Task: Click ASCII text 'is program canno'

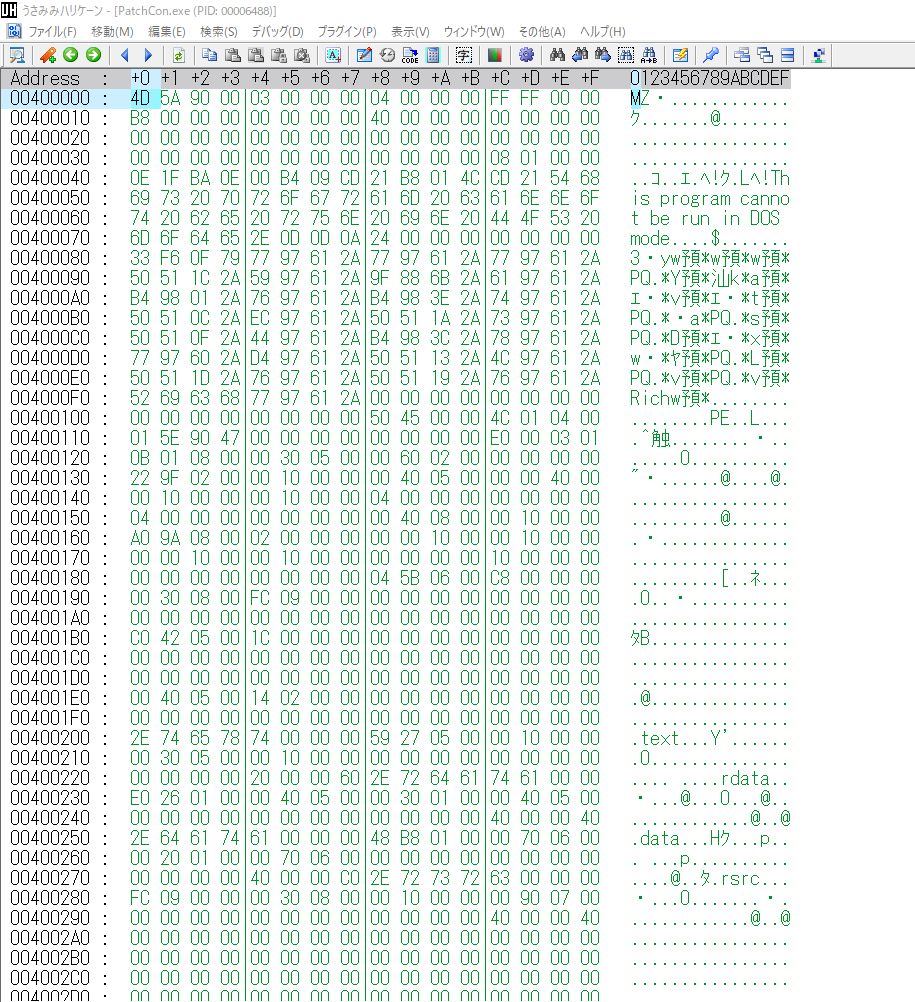Action: pos(710,198)
